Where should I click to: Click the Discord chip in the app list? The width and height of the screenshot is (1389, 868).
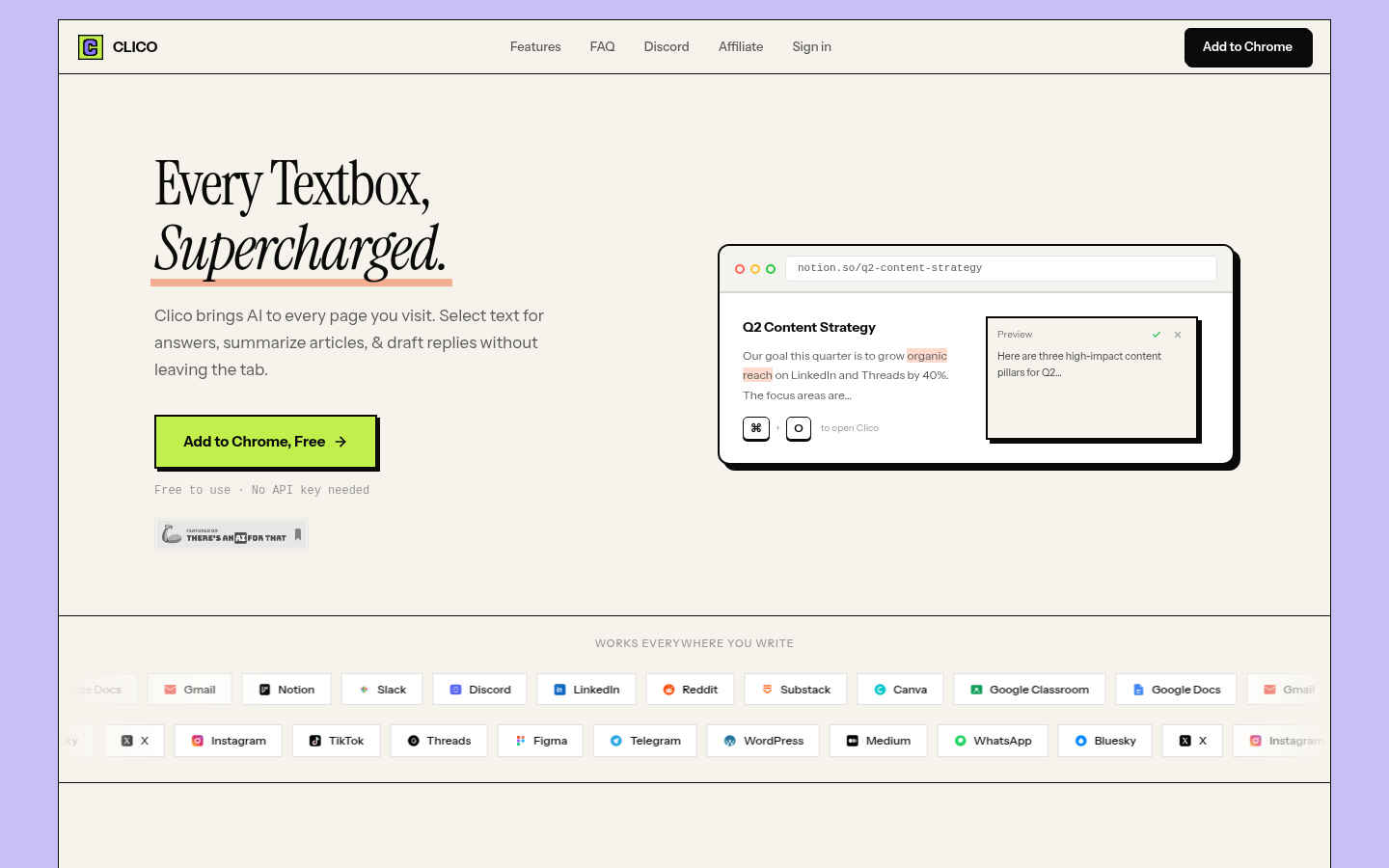479,690
